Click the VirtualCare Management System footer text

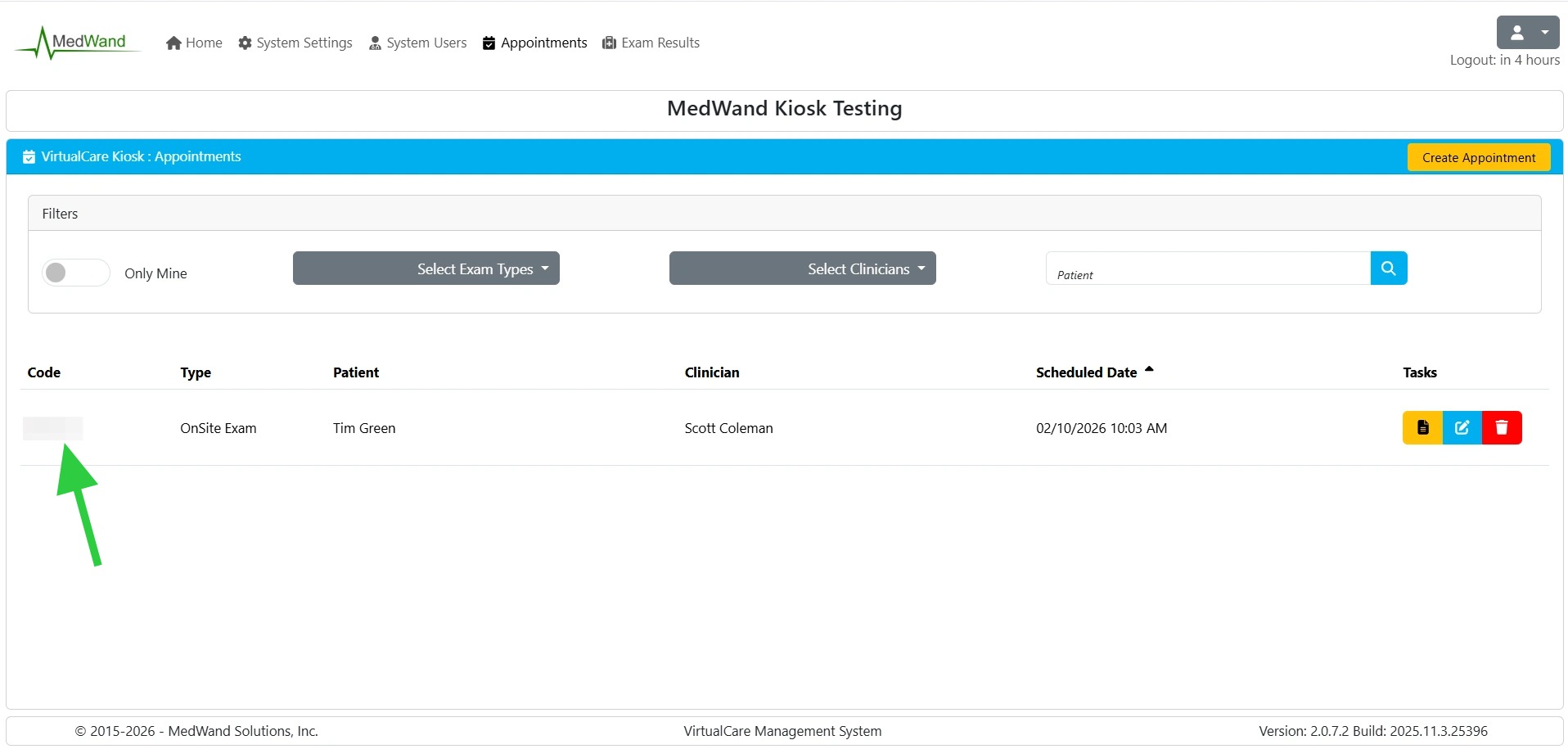click(x=783, y=731)
